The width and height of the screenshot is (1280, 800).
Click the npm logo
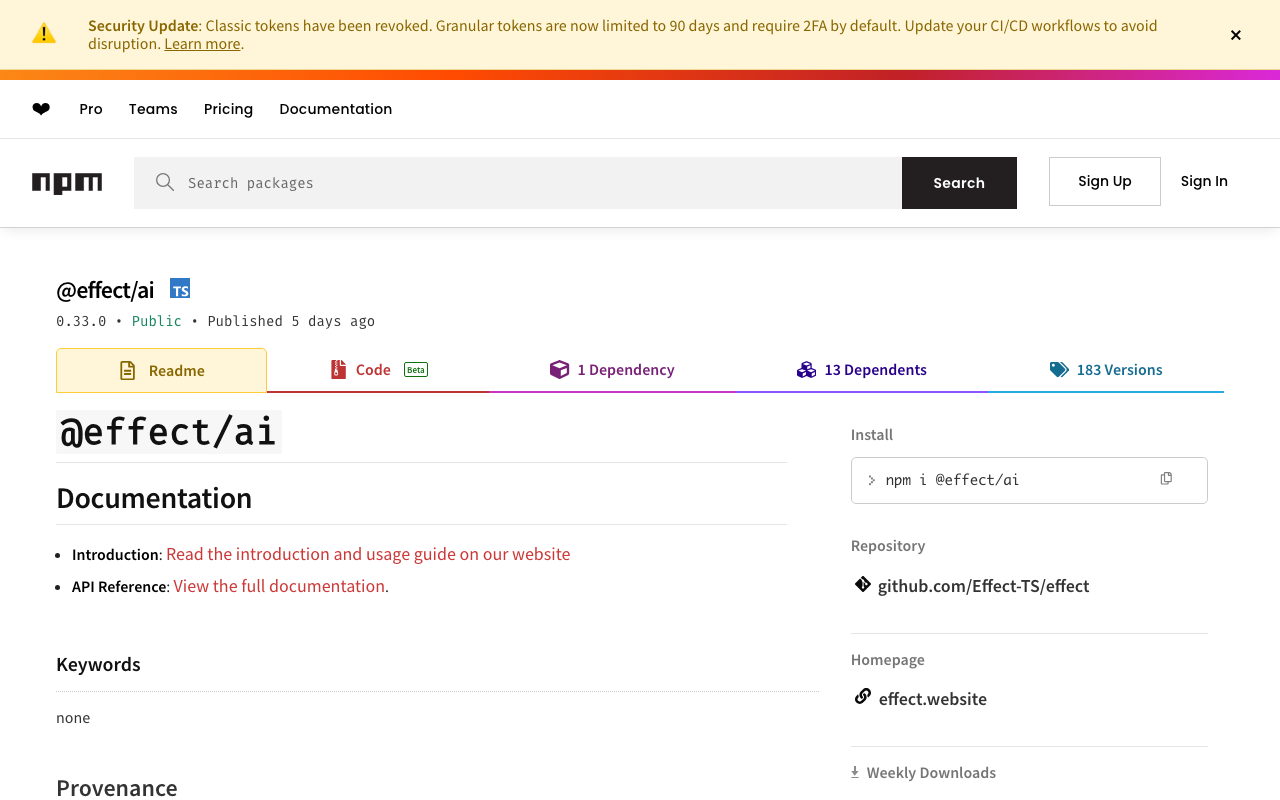click(x=67, y=183)
